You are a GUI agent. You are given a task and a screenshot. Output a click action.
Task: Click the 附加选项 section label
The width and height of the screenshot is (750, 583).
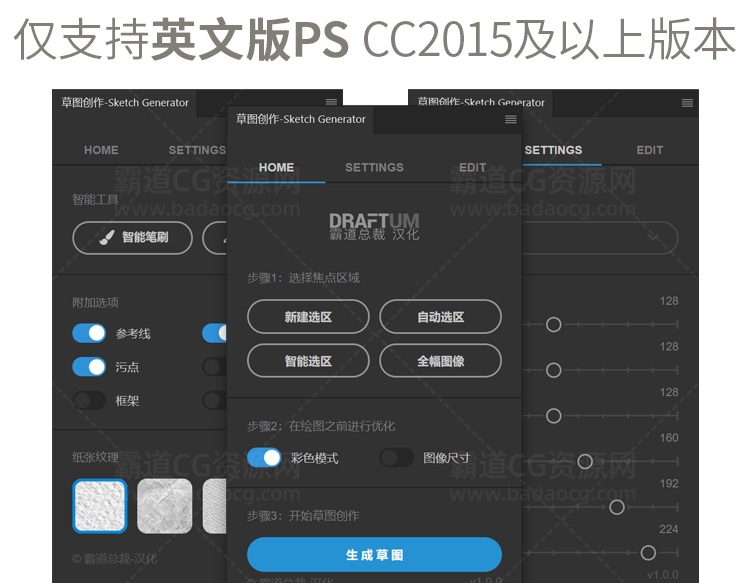click(95, 302)
